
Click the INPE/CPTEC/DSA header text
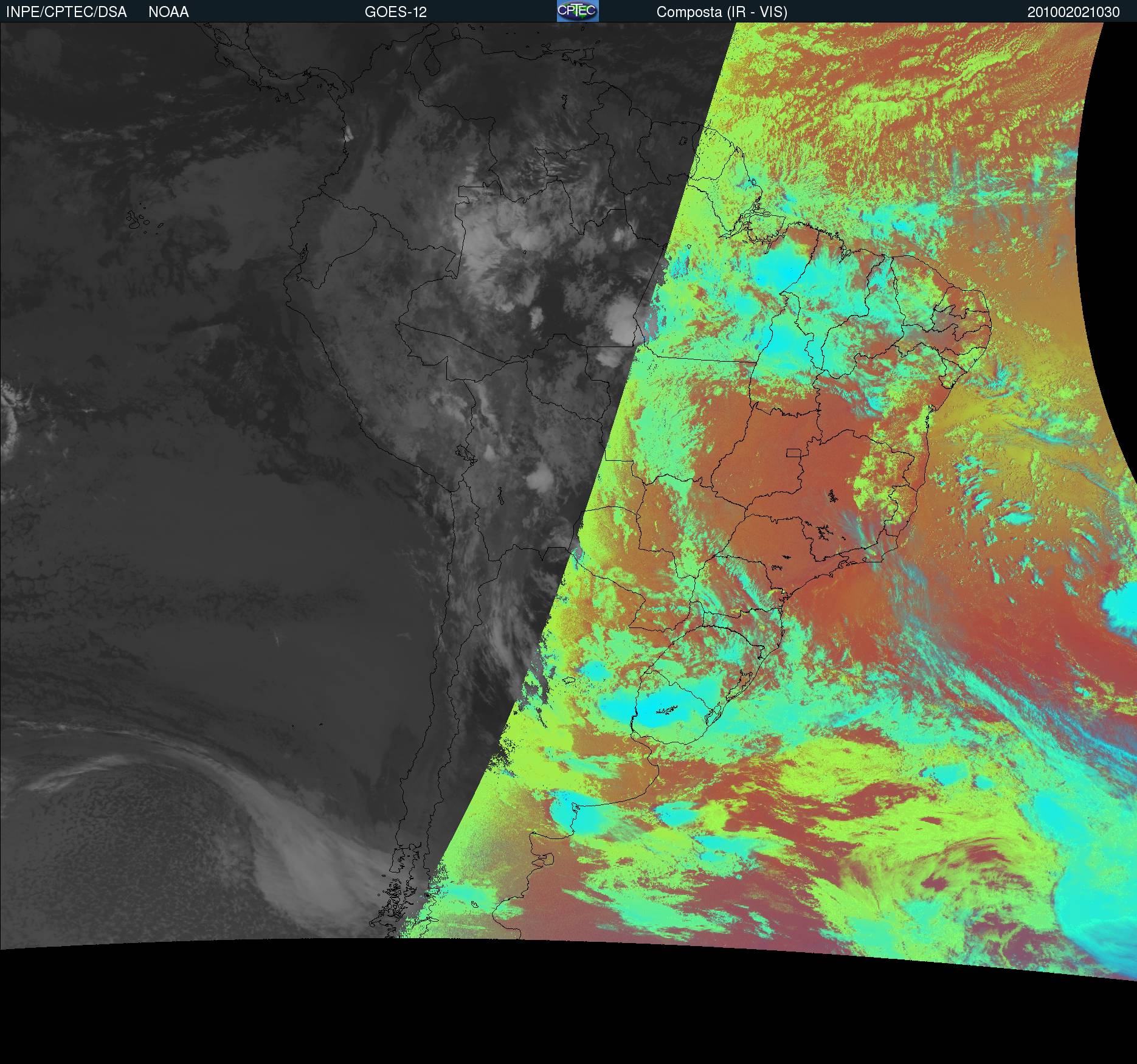[x=66, y=12]
